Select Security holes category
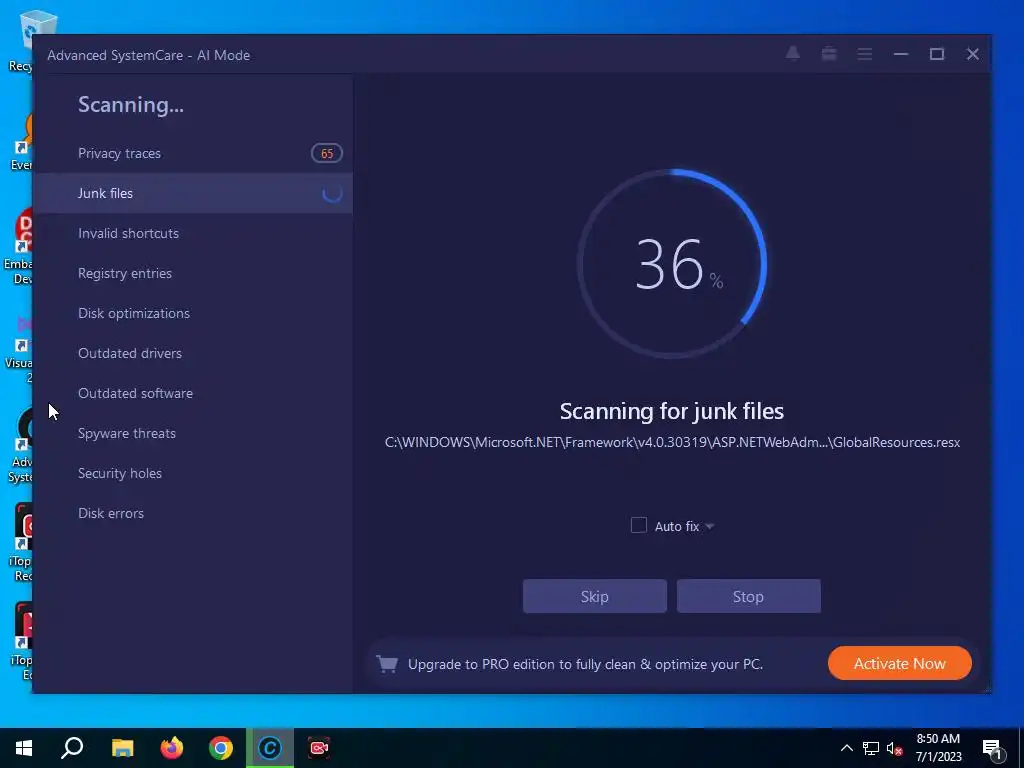This screenshot has height=768, width=1024. point(193,473)
